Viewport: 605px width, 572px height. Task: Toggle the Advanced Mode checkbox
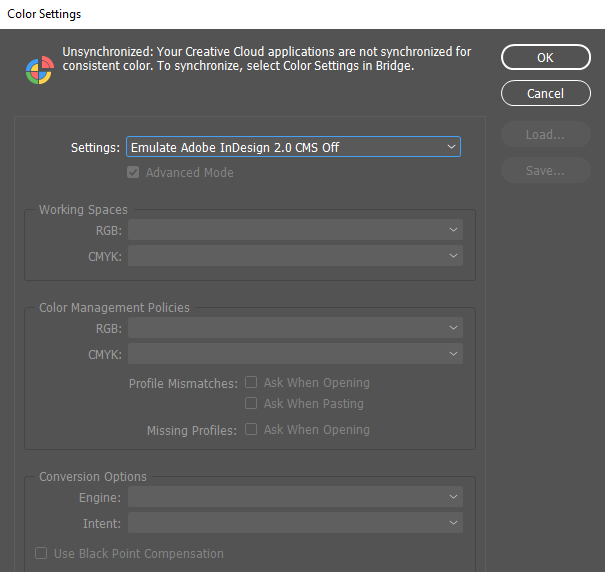[134, 173]
